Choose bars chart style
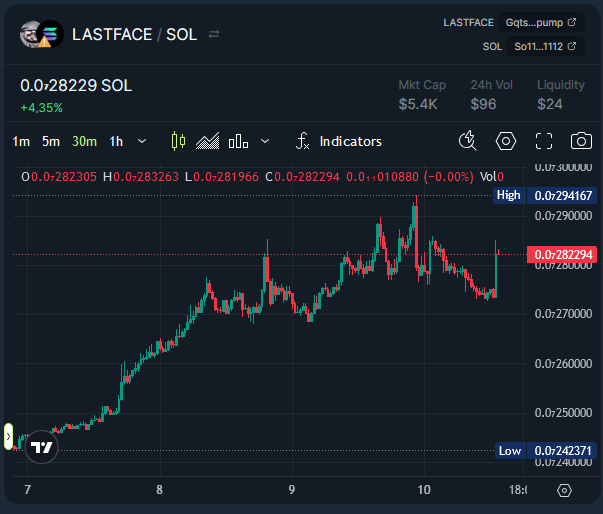Viewport: 603px width, 514px height. tap(238, 141)
